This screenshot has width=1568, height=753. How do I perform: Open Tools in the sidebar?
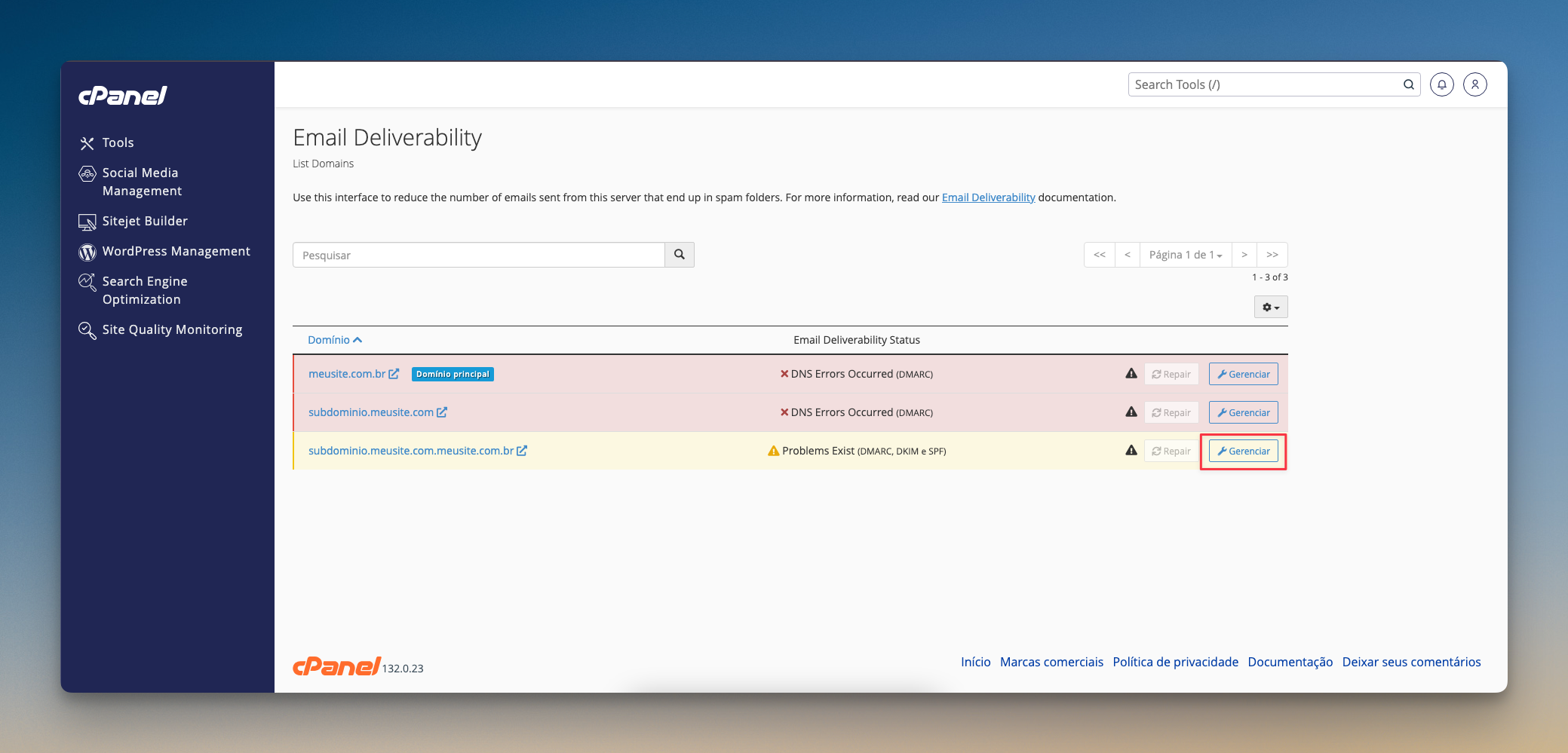click(x=118, y=142)
